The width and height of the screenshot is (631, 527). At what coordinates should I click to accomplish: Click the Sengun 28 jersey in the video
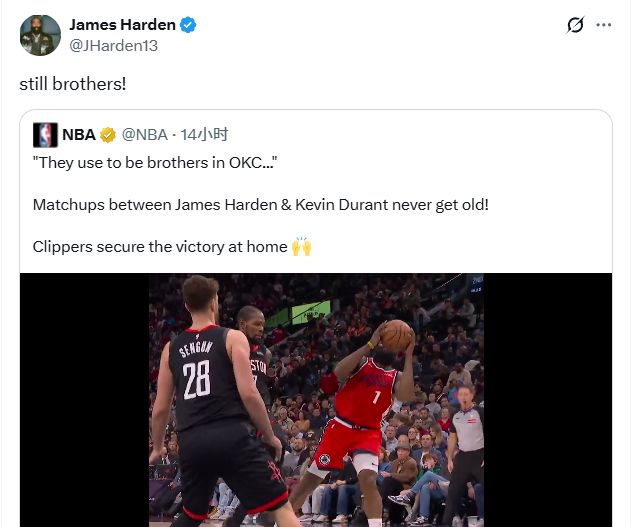click(197, 376)
